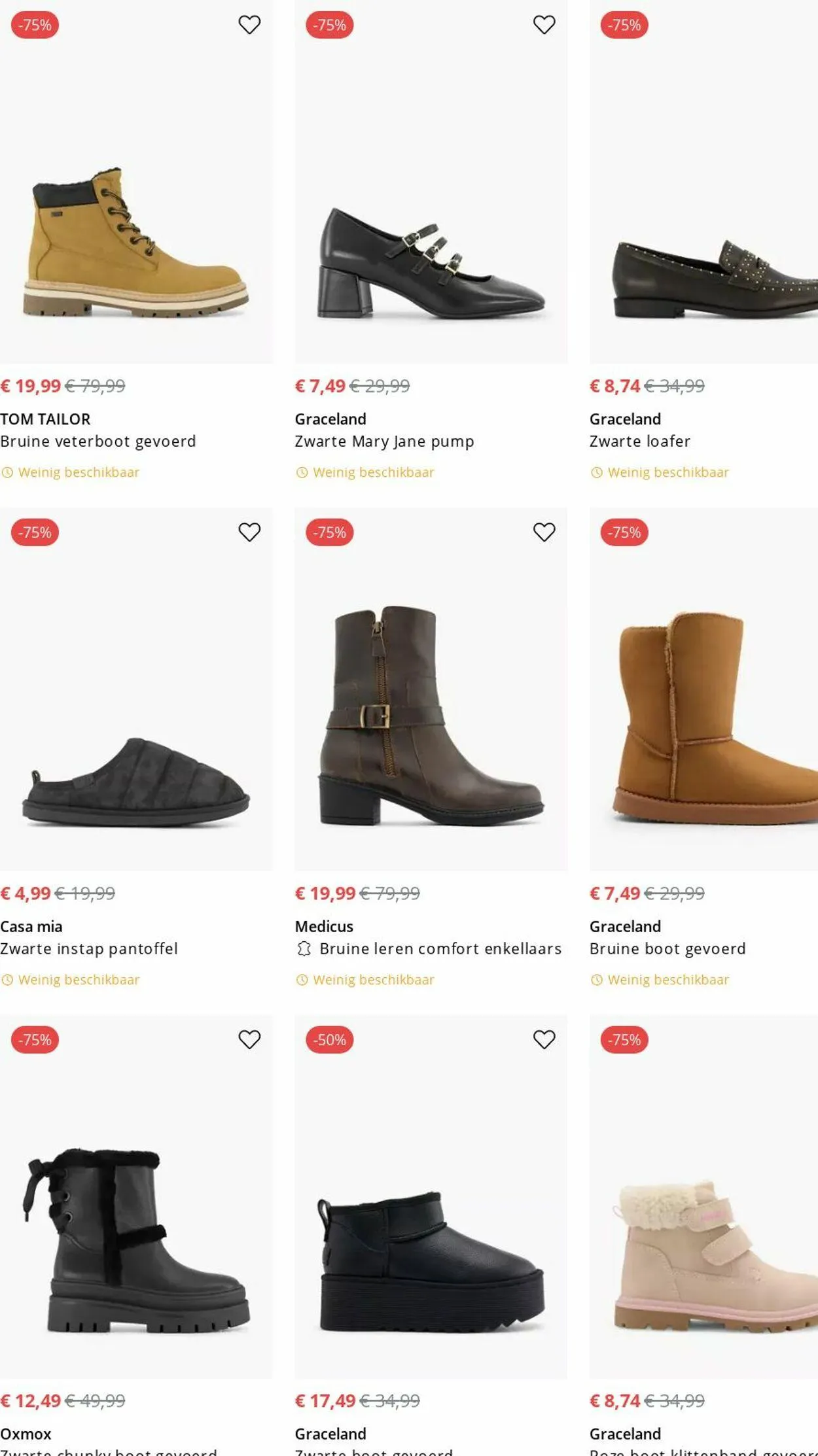818x1456 pixels.
Task: Open Zwarte Mary Jane pump product link
Action: (384, 442)
